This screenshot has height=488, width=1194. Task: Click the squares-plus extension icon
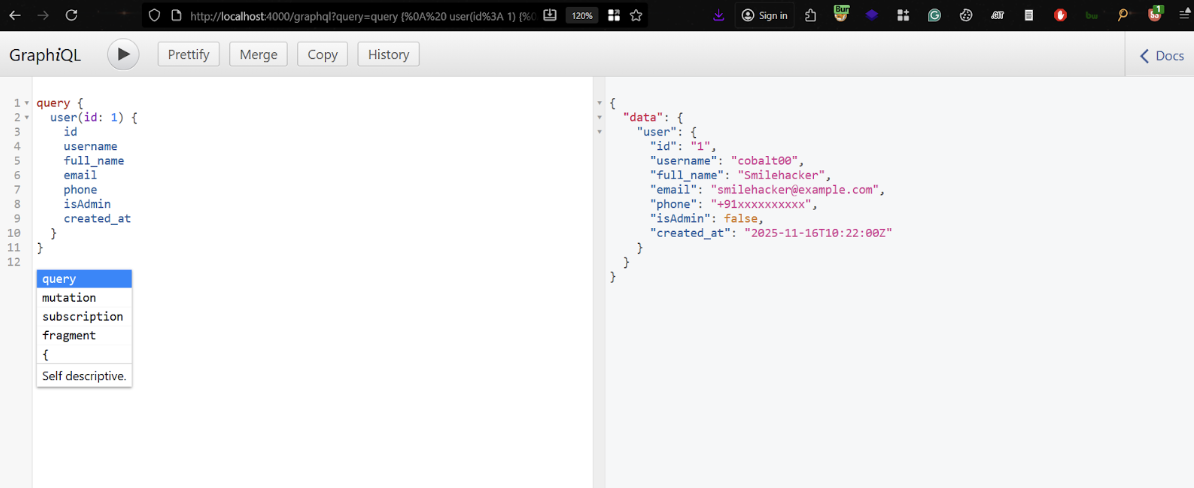(903, 15)
